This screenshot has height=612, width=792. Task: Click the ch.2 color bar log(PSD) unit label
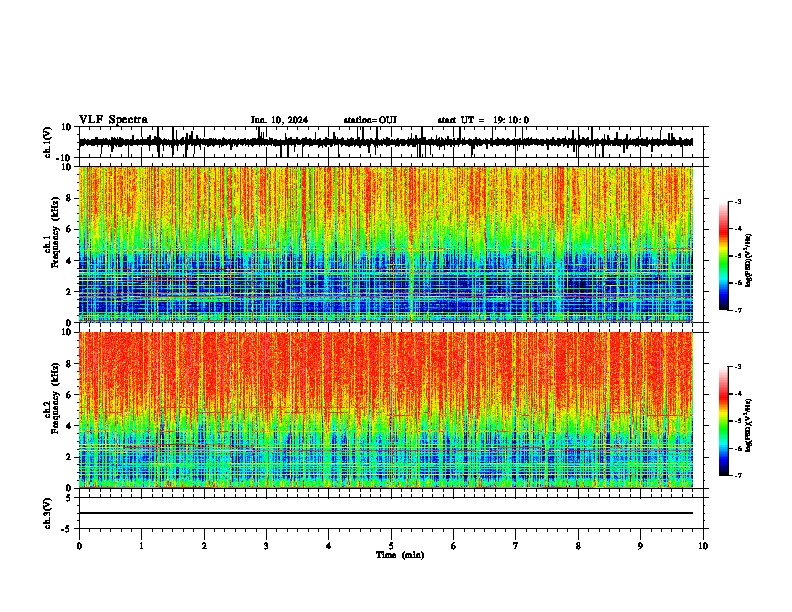(x=748, y=425)
